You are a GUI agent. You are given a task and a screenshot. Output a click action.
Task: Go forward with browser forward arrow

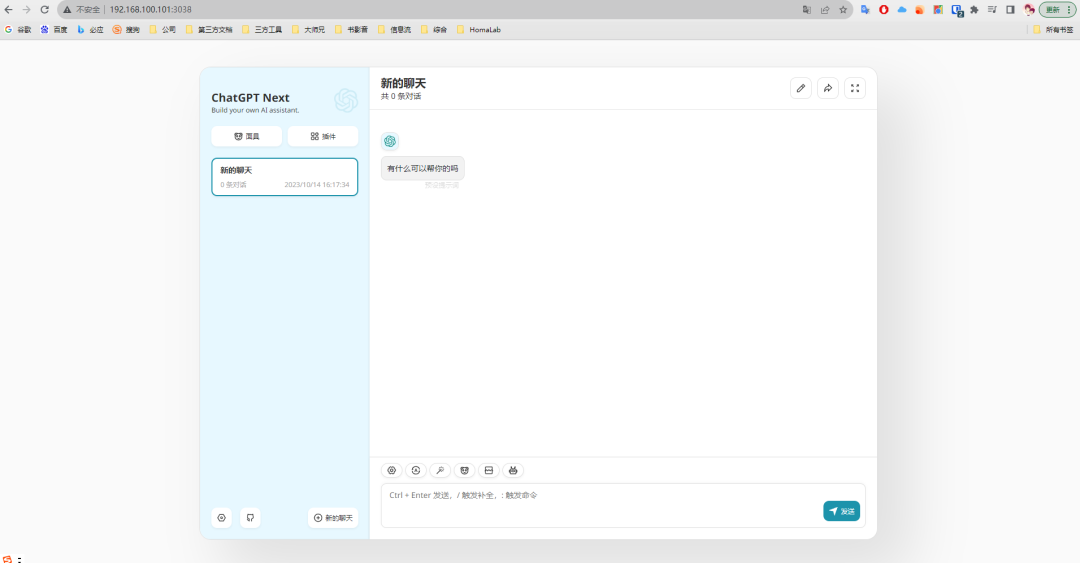click(26, 10)
